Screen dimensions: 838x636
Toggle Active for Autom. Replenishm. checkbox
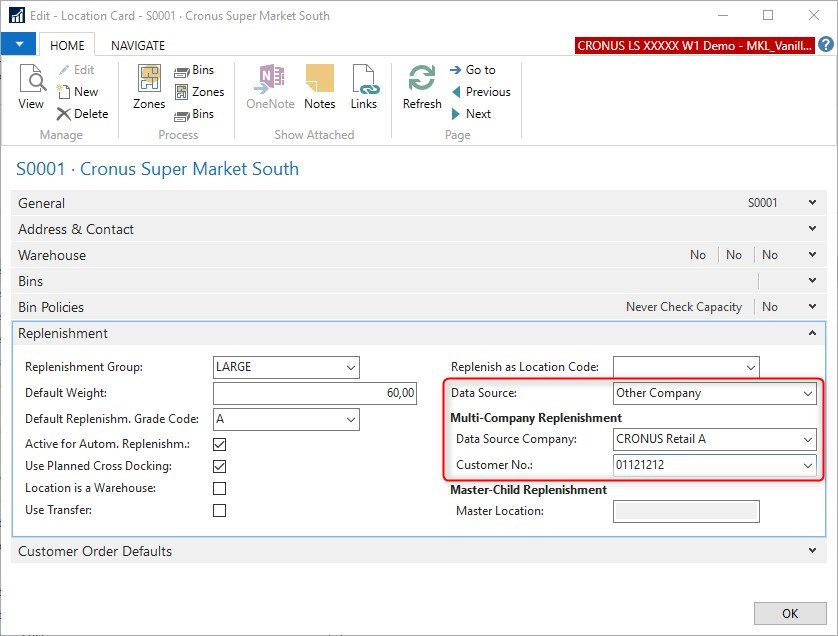click(220, 443)
